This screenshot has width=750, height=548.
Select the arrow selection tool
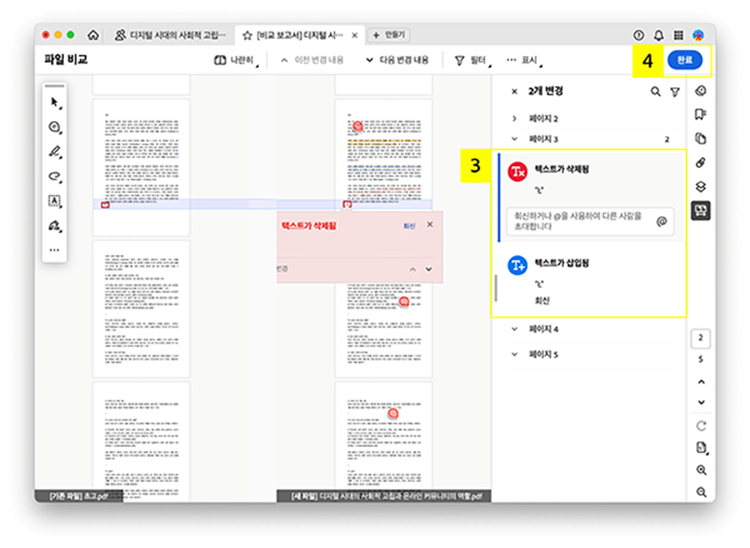click(55, 102)
